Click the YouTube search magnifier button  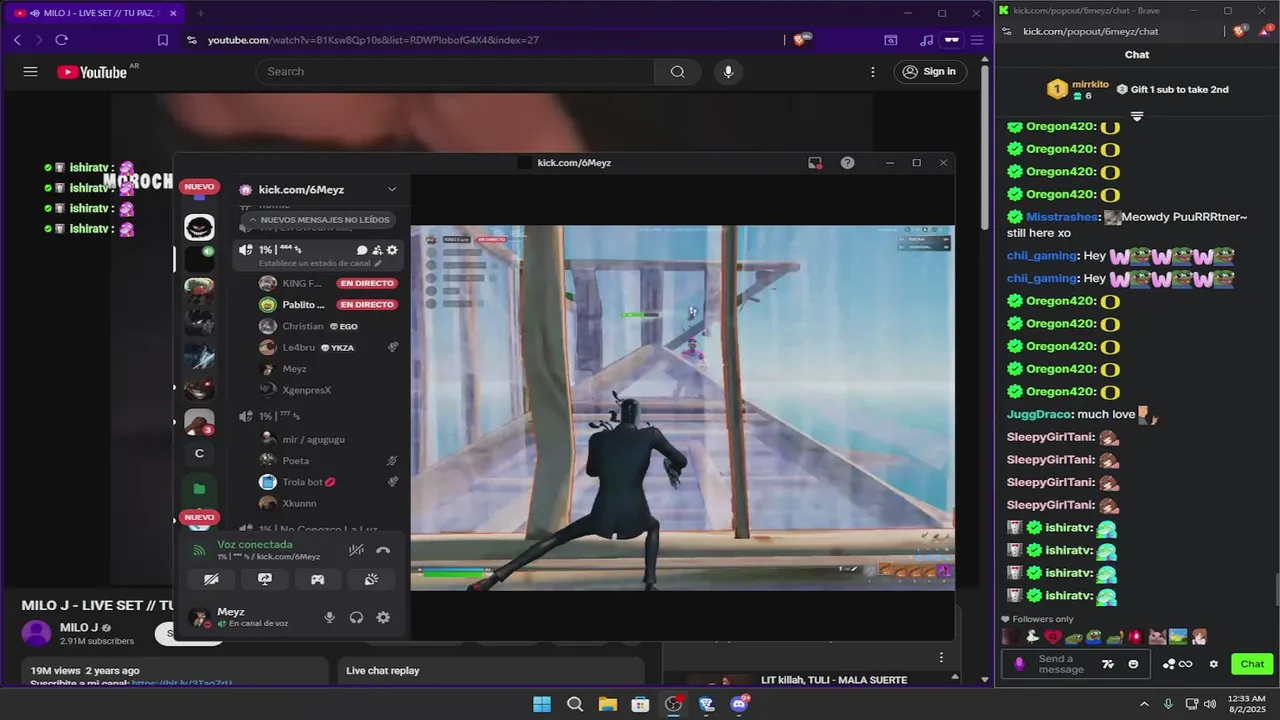677,72
